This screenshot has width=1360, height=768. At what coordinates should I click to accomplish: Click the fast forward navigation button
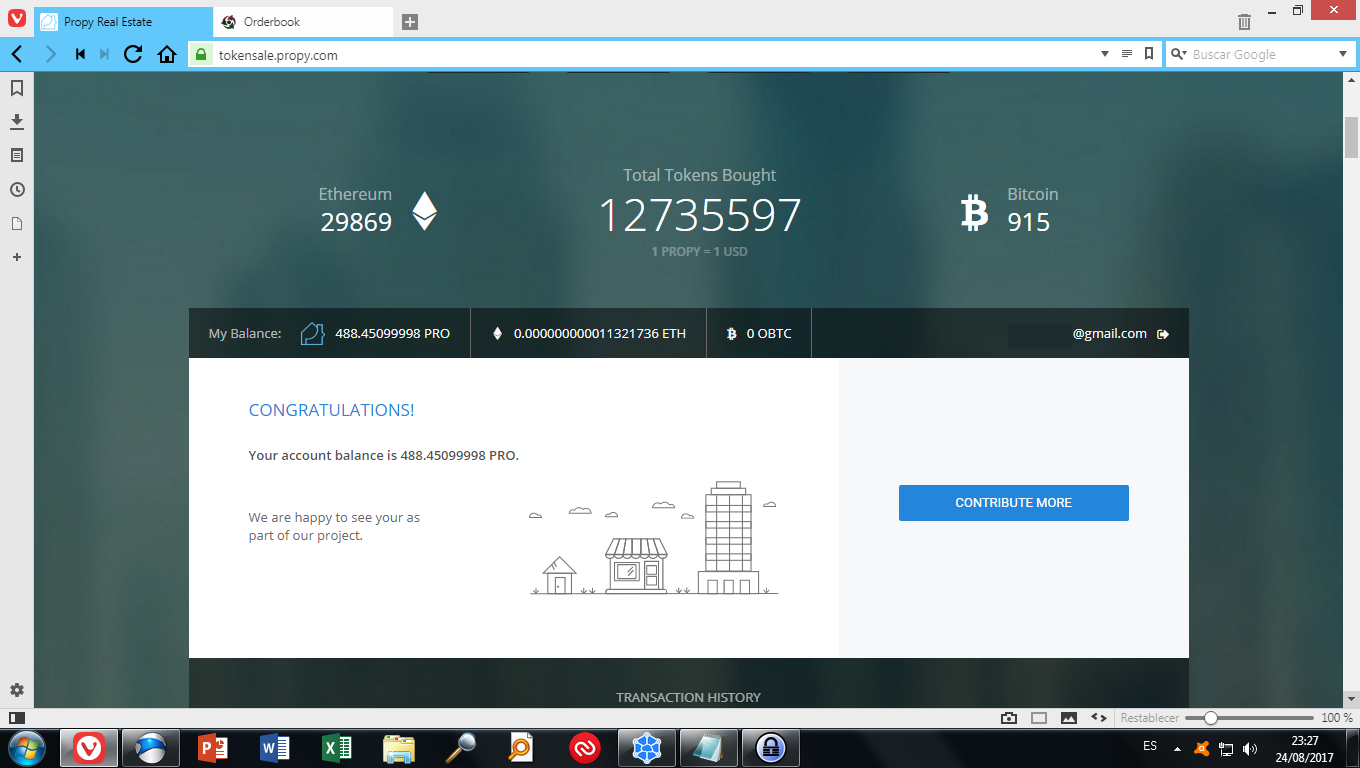pos(104,54)
